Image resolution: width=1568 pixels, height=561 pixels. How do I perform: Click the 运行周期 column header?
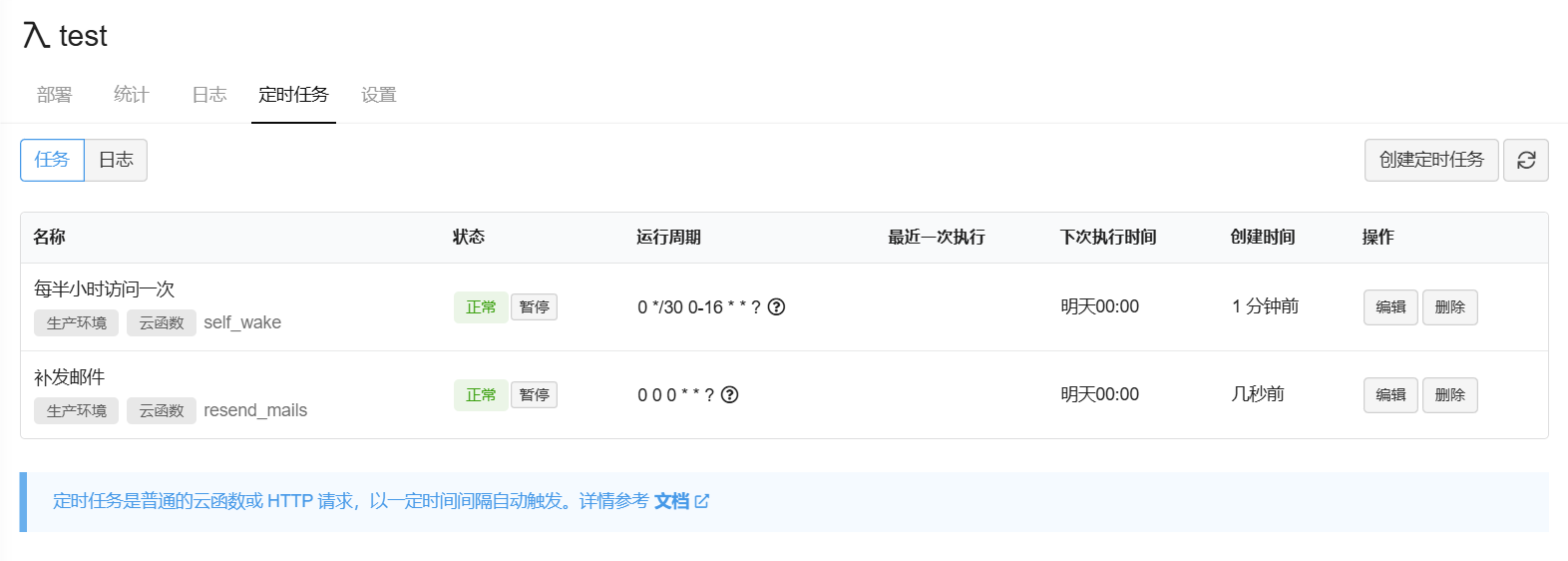click(668, 237)
